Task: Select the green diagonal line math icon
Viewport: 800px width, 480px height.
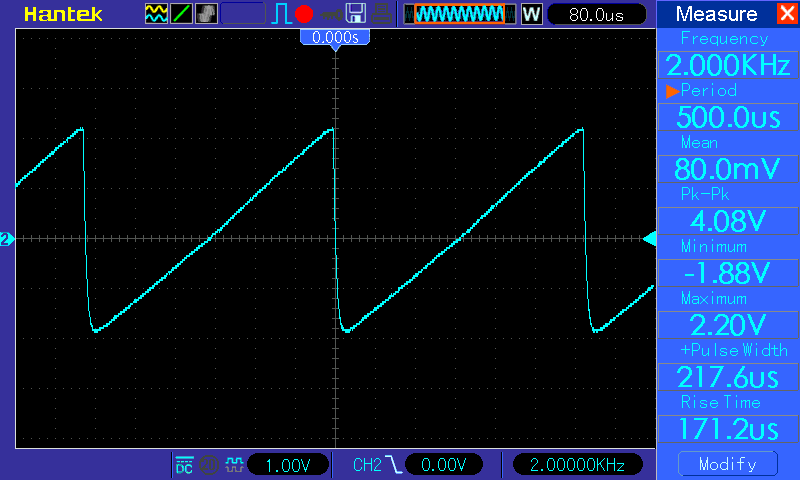Action: (181, 14)
